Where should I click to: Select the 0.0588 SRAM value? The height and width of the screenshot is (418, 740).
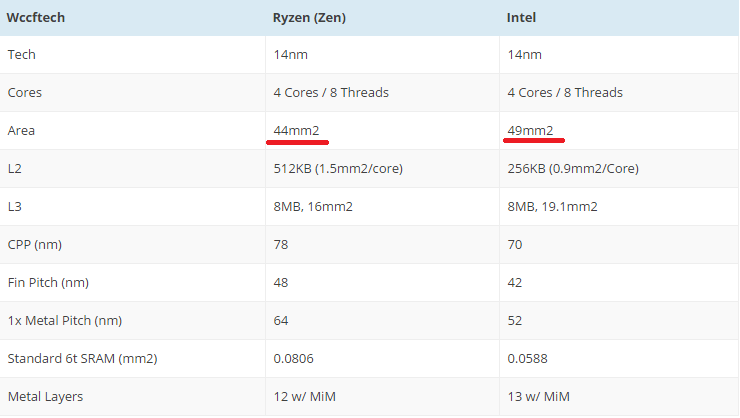pos(527,359)
